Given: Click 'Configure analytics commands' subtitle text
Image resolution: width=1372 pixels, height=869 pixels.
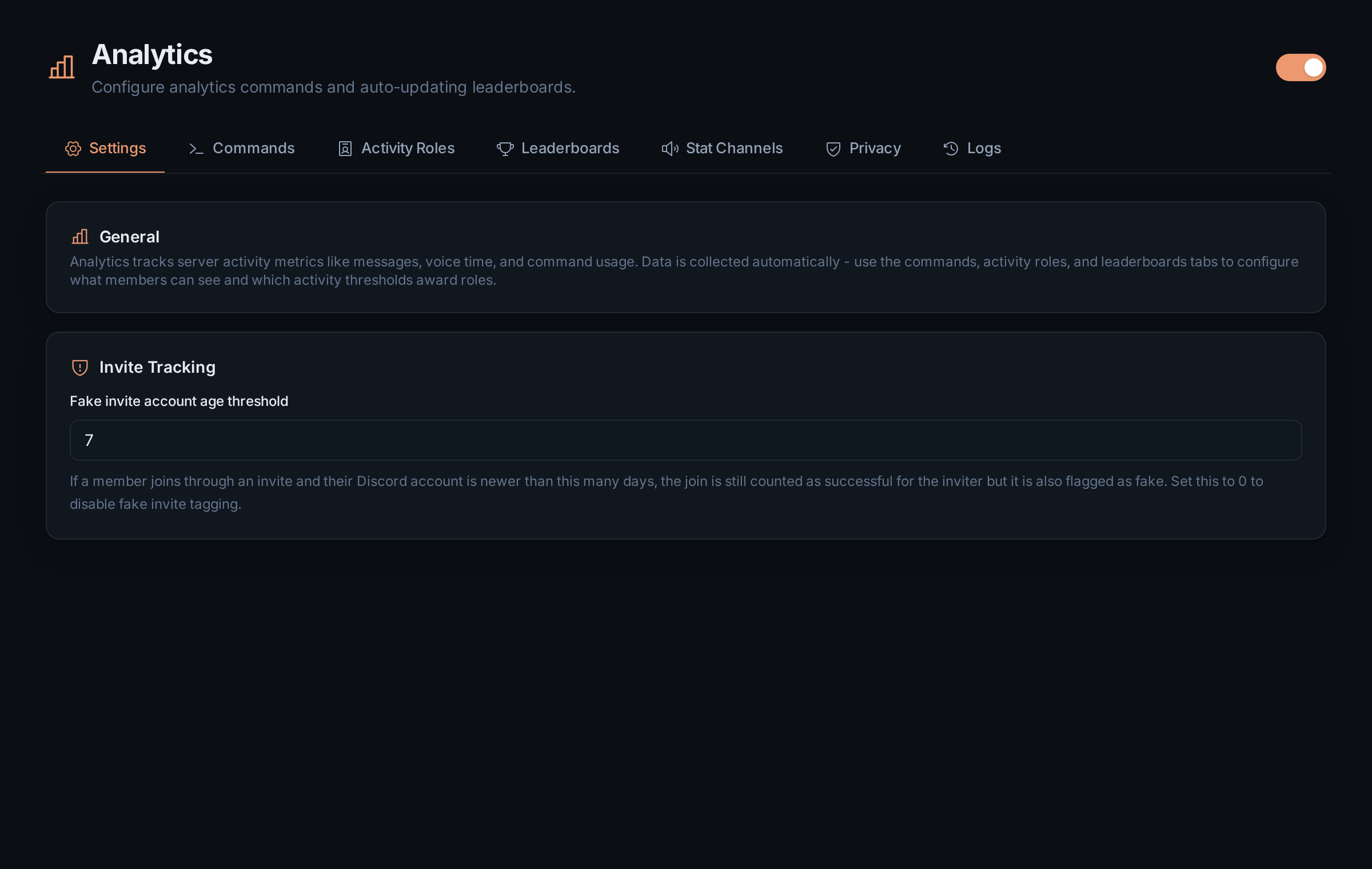Looking at the screenshot, I should [334, 87].
